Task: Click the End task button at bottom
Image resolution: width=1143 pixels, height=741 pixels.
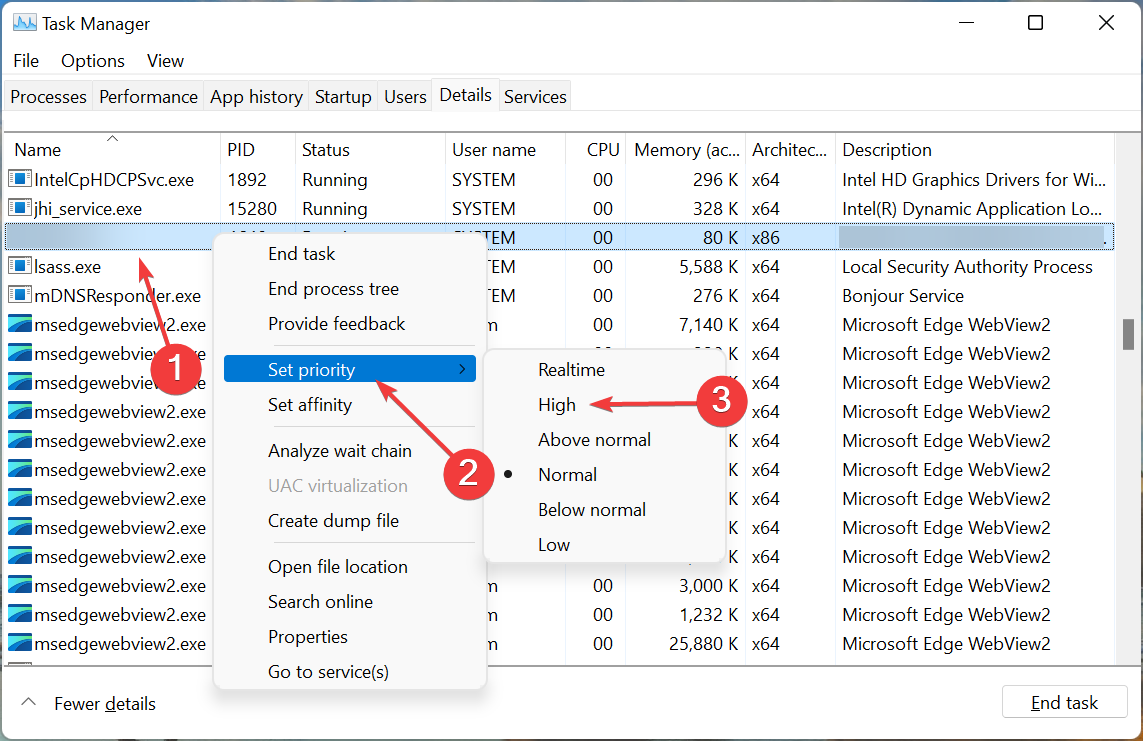Action: pos(1064,702)
